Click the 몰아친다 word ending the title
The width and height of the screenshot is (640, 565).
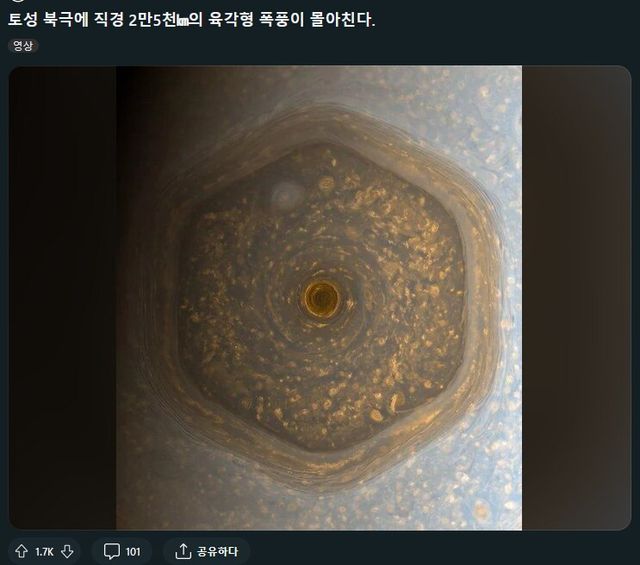pyautogui.click(x=342, y=20)
